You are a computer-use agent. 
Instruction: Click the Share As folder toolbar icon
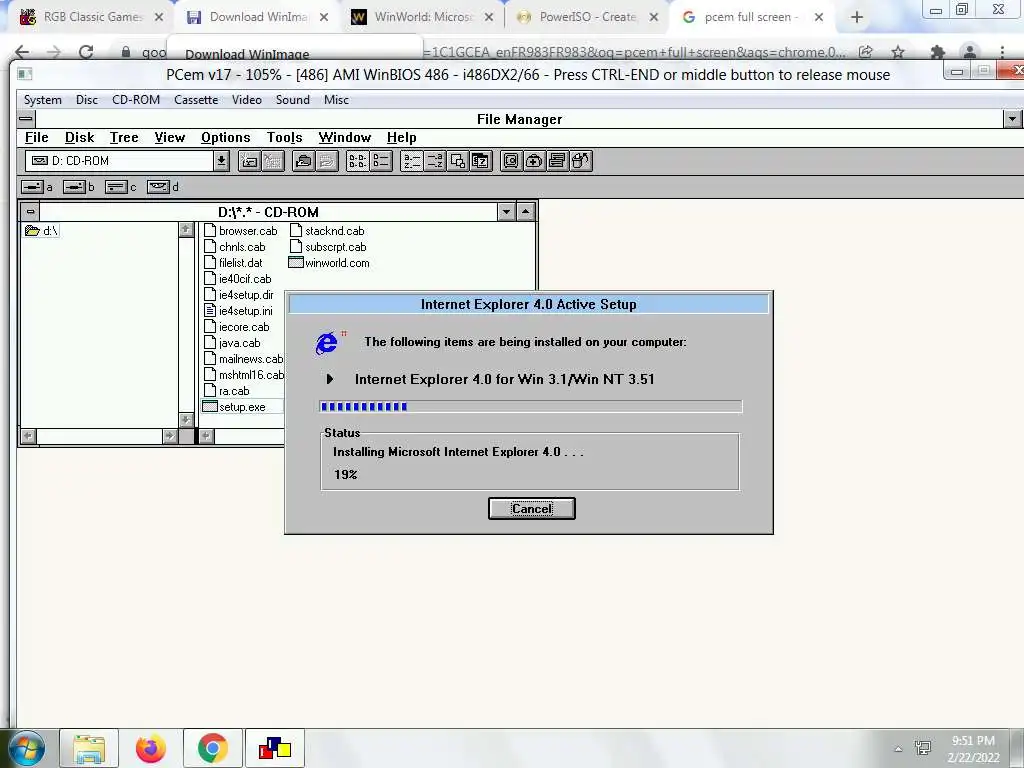coord(303,161)
